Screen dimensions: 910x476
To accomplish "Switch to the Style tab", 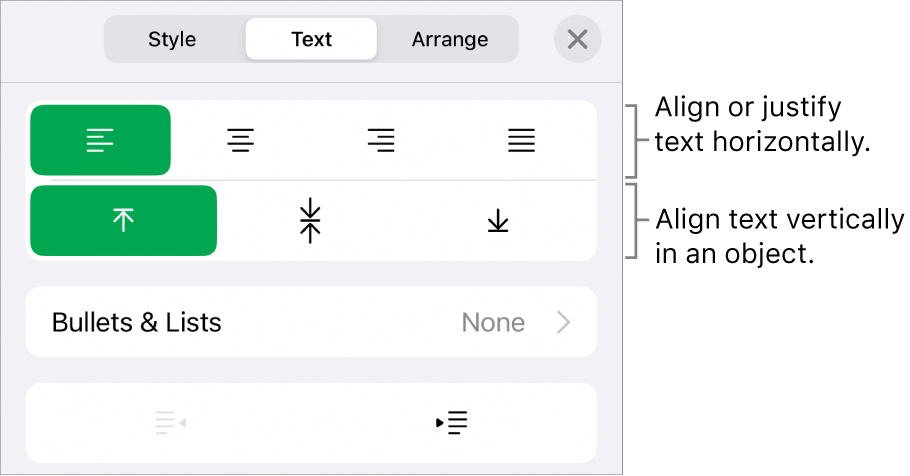I will pyautogui.click(x=172, y=40).
